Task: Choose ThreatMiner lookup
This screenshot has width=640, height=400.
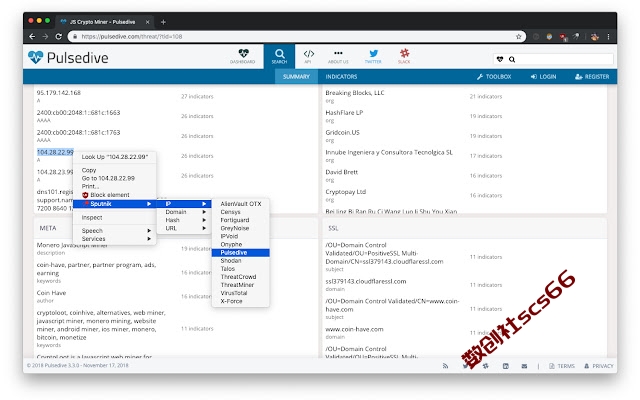Action: tap(240, 285)
